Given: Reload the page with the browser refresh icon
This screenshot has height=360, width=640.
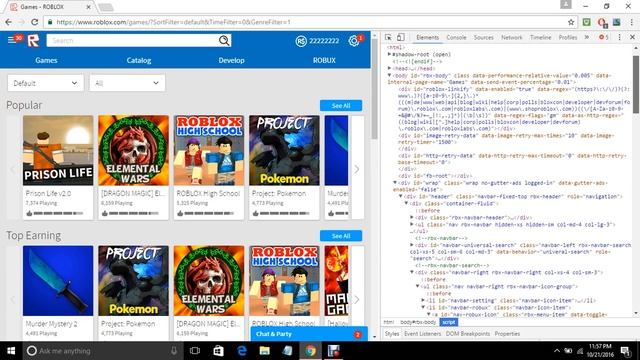Looking at the screenshot, I should 35,22.
